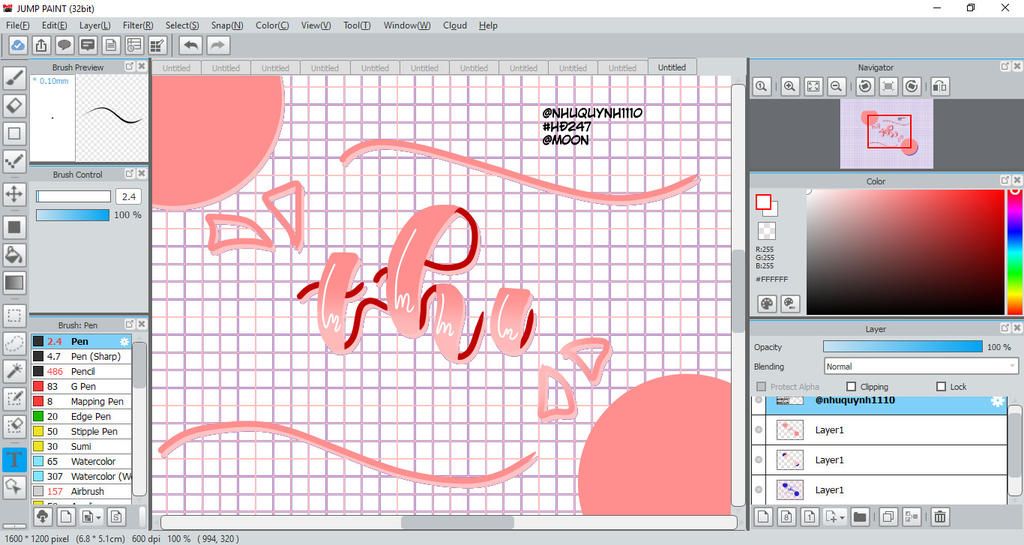Zoom in using Navigator magnifier plus
The image size is (1024, 545).
pyautogui.click(x=790, y=86)
